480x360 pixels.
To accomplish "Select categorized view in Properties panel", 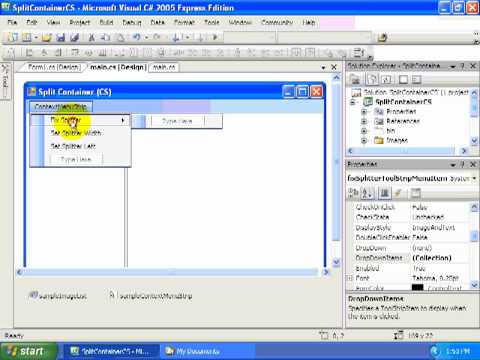I will 353,193.
